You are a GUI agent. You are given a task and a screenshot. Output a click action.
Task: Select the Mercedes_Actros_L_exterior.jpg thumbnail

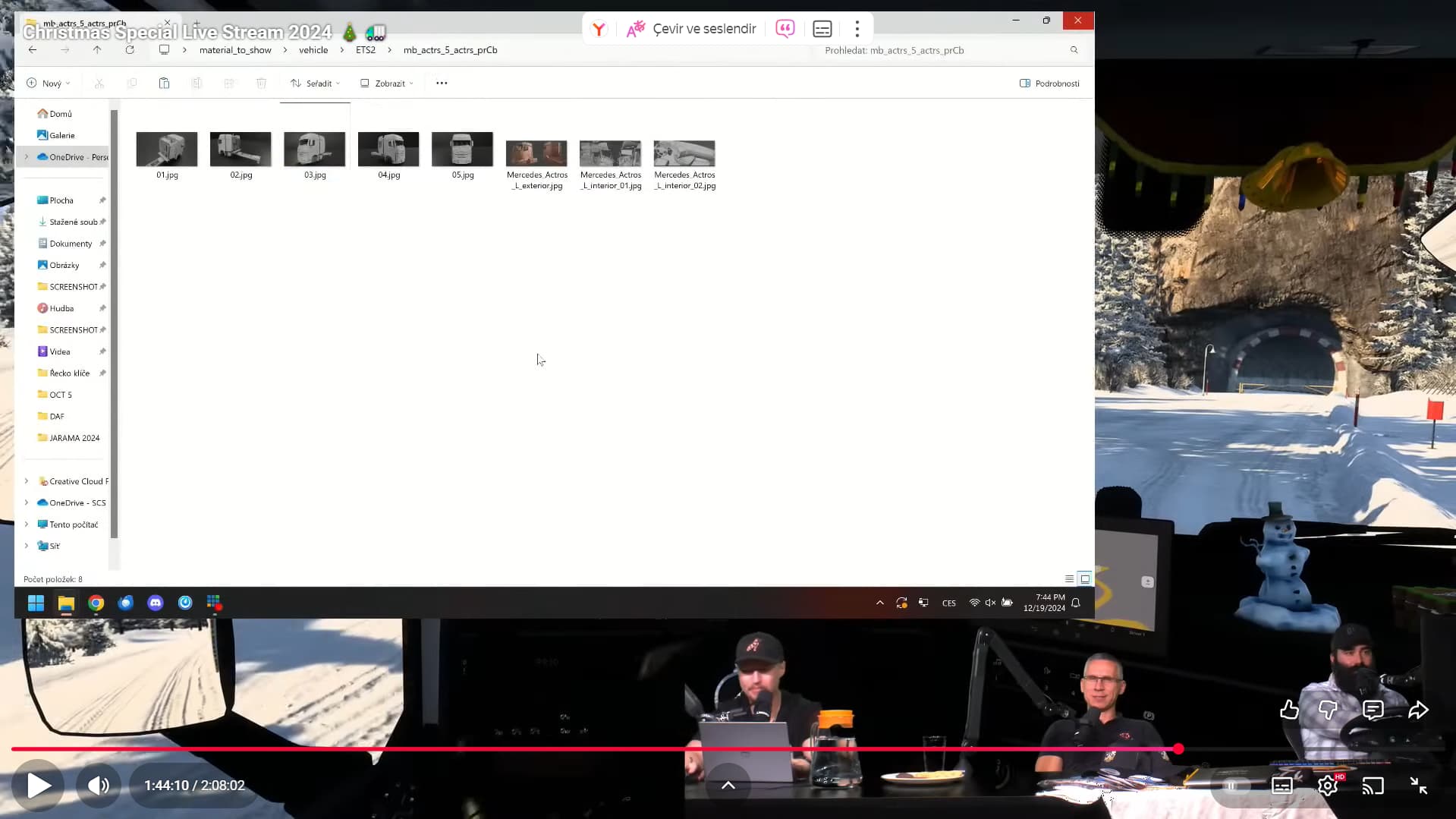[536, 154]
